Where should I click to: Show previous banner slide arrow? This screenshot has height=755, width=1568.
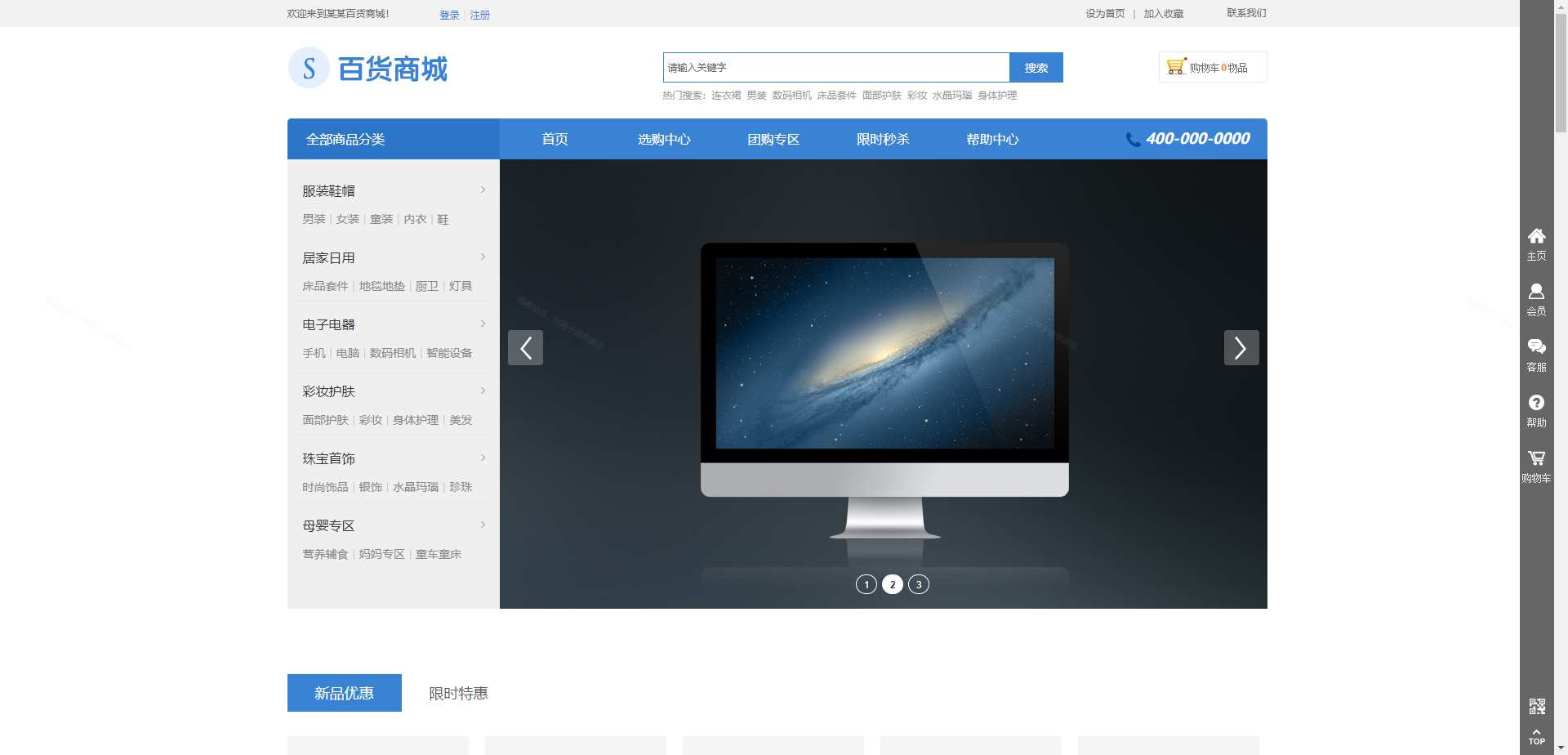[525, 348]
